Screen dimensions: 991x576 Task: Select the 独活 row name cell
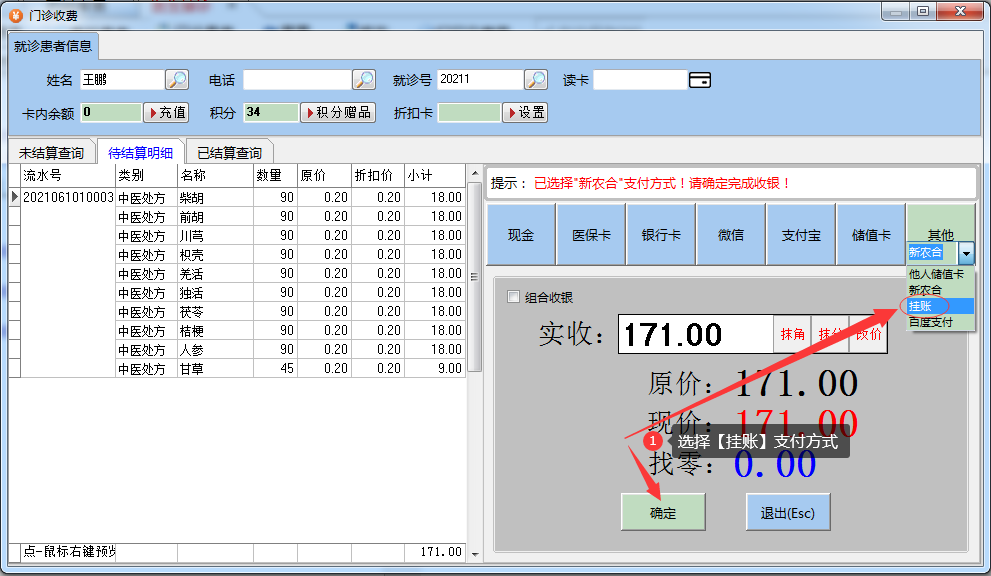pyautogui.click(x=215, y=292)
